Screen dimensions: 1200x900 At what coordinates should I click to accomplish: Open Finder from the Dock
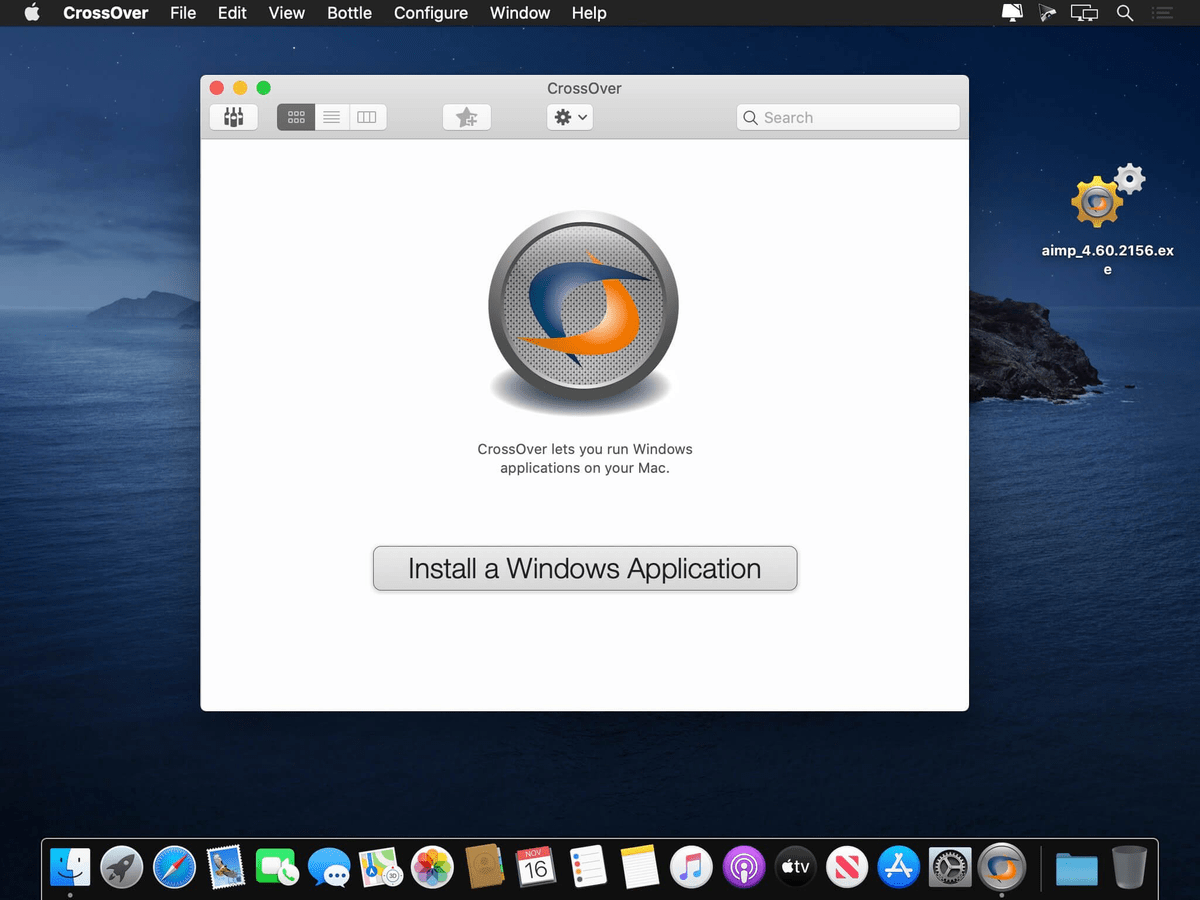[x=70, y=866]
